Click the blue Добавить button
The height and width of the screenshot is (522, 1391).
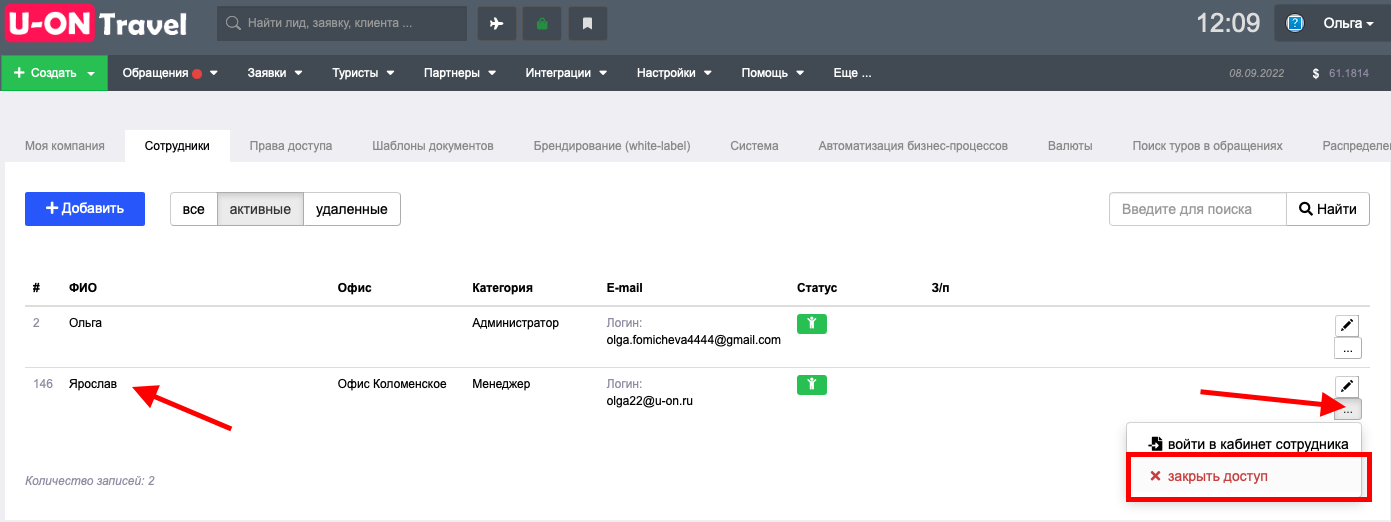85,209
